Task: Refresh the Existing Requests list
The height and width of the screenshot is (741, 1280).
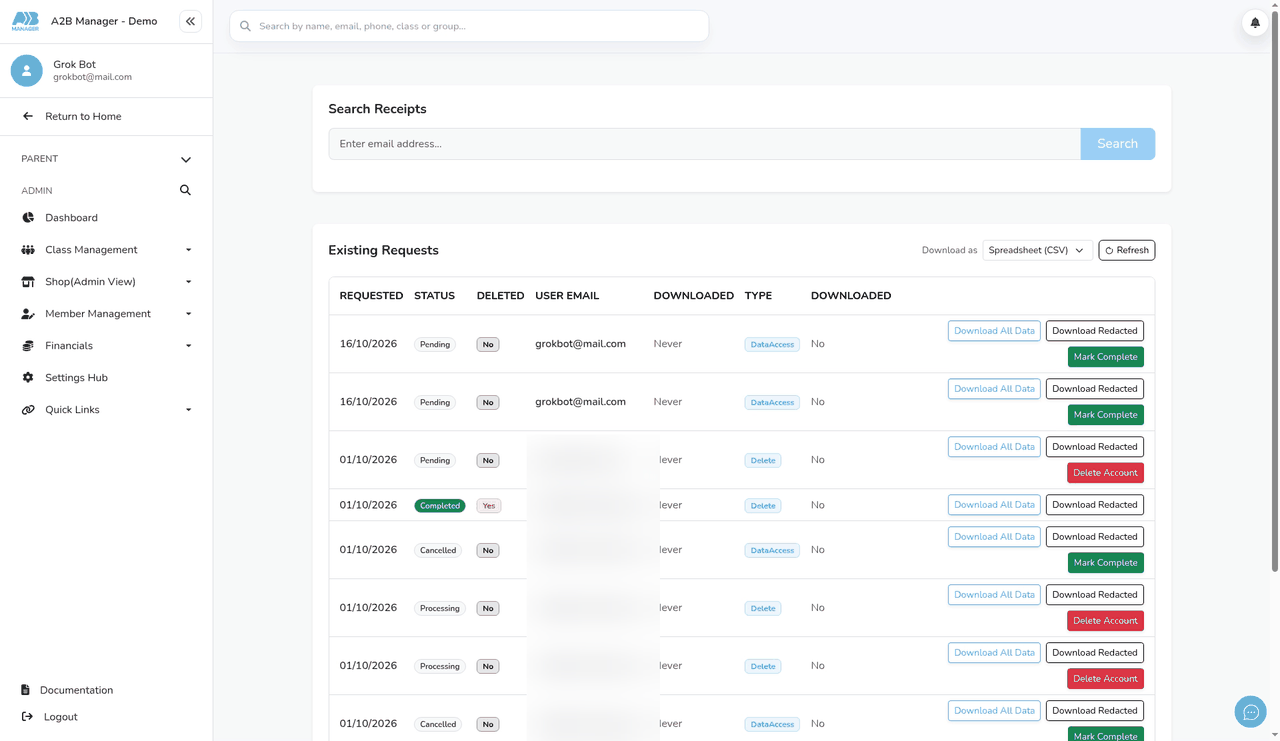Action: pyautogui.click(x=1127, y=250)
